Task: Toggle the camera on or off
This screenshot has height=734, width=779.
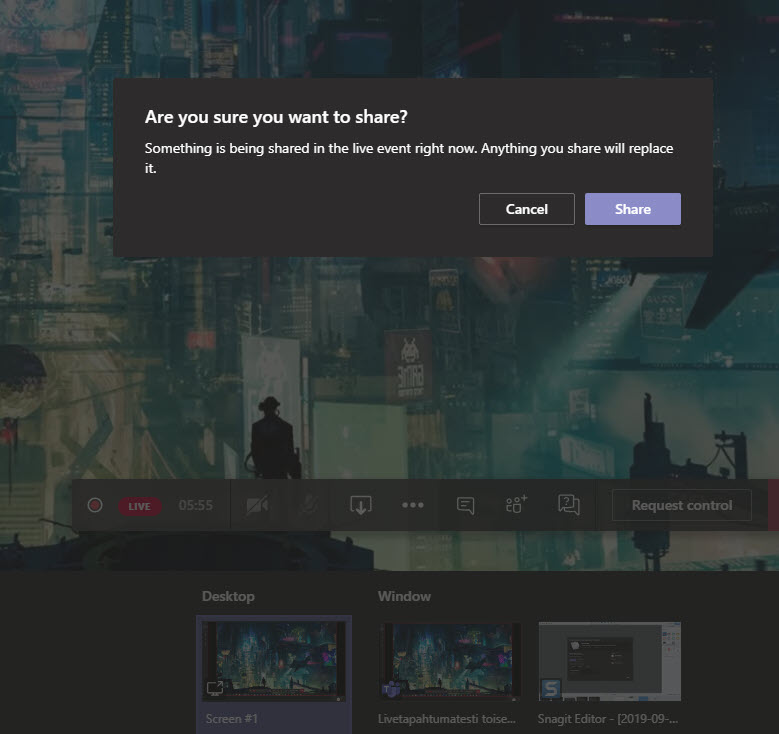Action: (257, 506)
